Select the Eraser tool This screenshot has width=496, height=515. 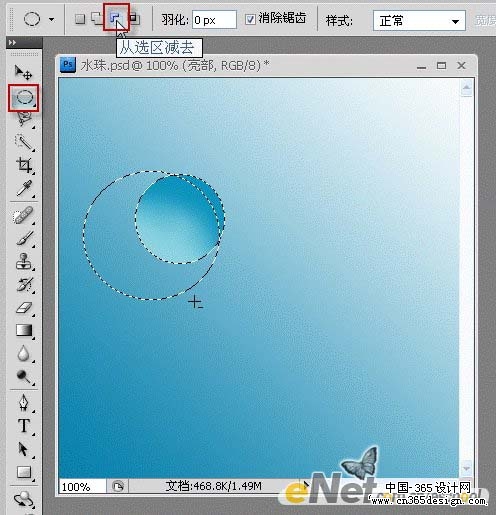point(24,307)
